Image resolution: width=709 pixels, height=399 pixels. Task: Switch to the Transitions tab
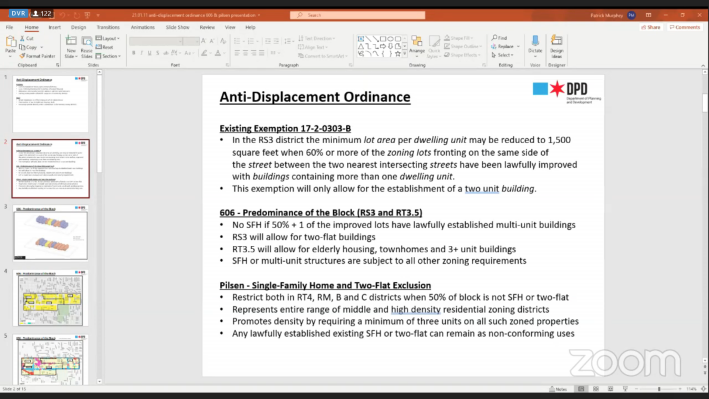(x=108, y=28)
